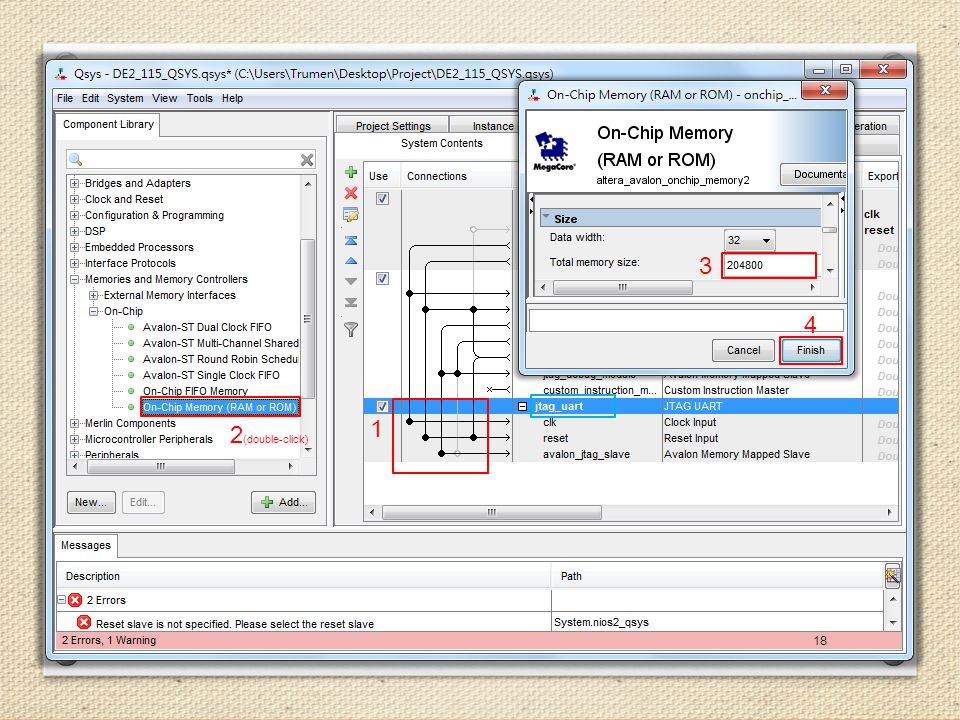Click the Finish button in the dialog

811,350
